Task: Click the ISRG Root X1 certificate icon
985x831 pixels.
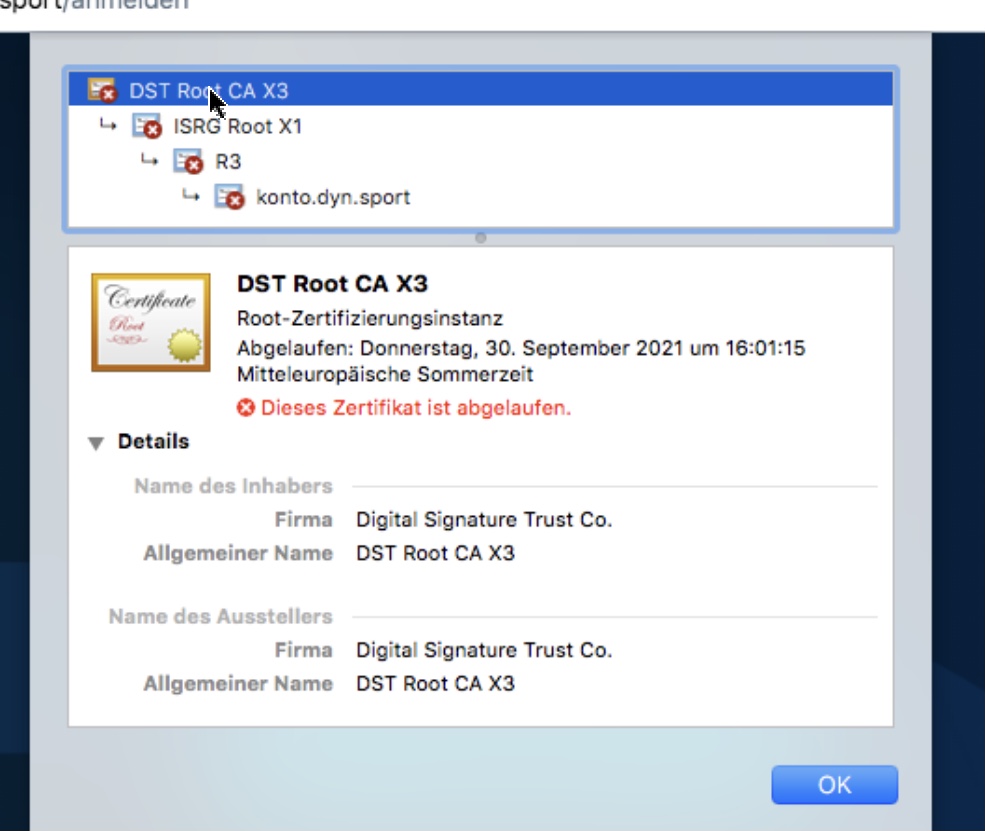Action: pos(146,127)
